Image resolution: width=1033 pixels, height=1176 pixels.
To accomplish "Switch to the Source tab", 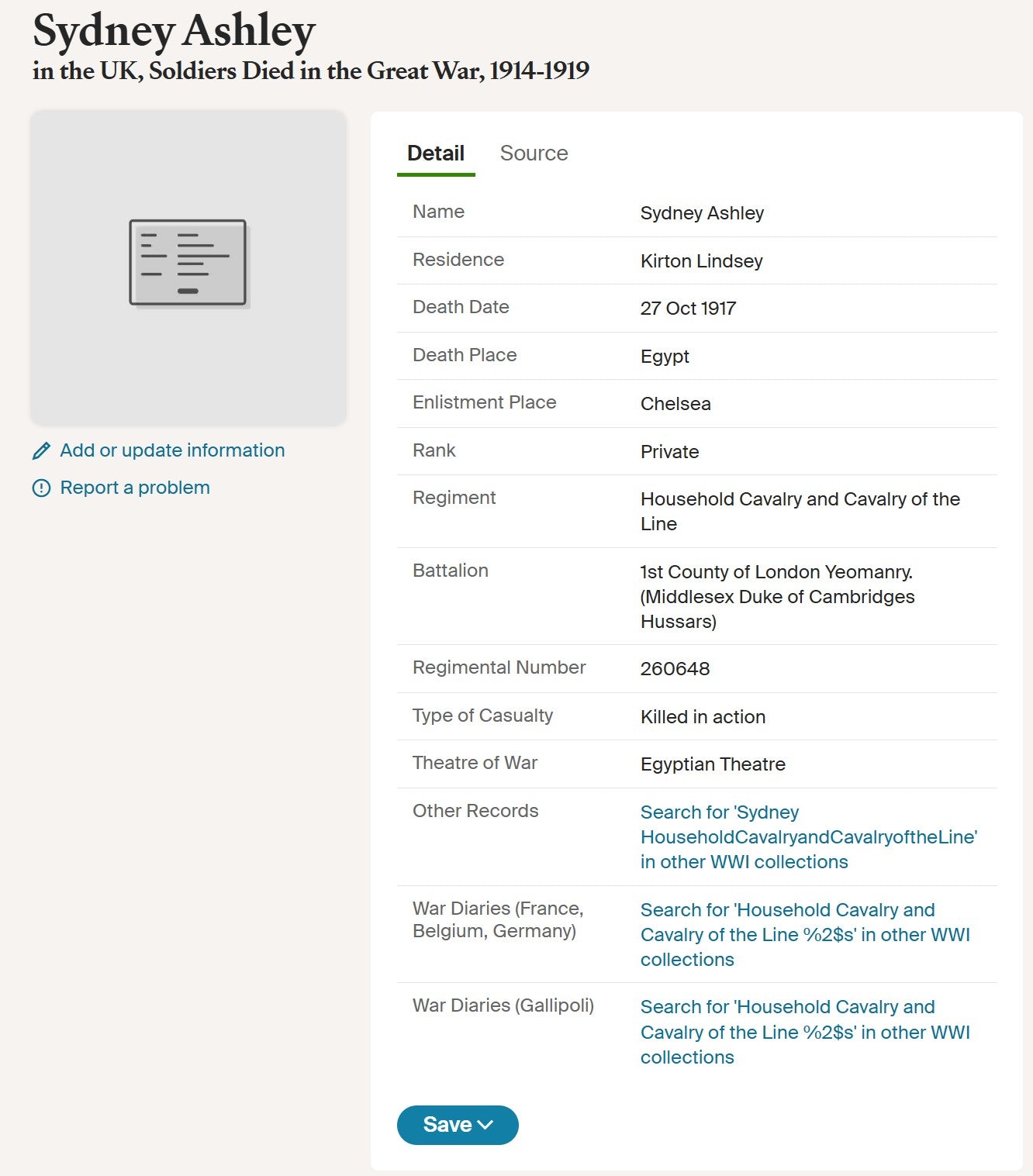I will 534,153.
